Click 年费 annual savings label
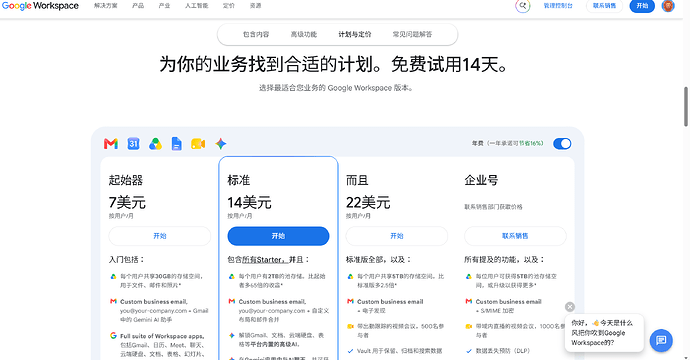 pos(507,143)
